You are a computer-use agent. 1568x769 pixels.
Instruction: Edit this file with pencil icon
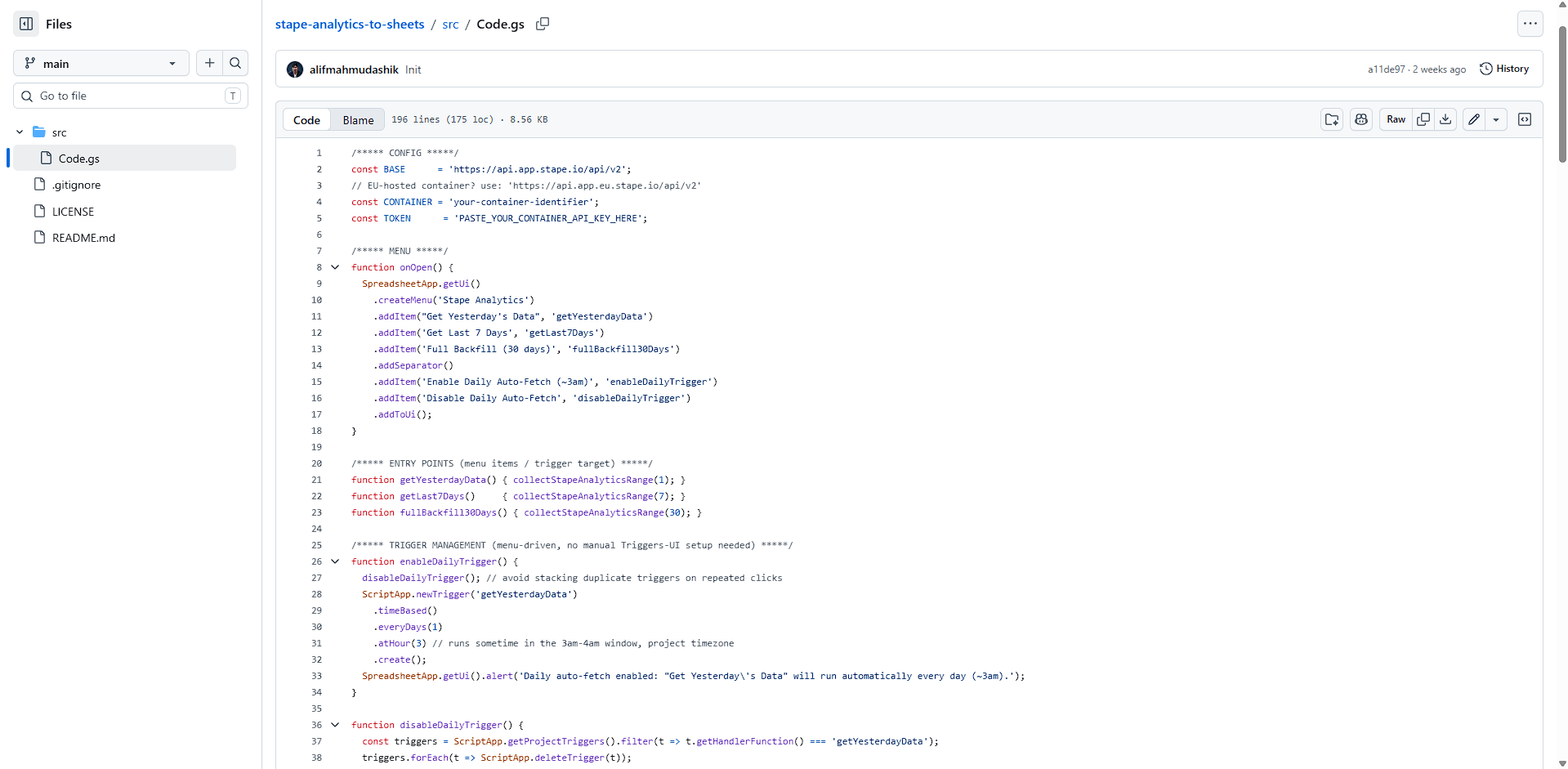1474,119
